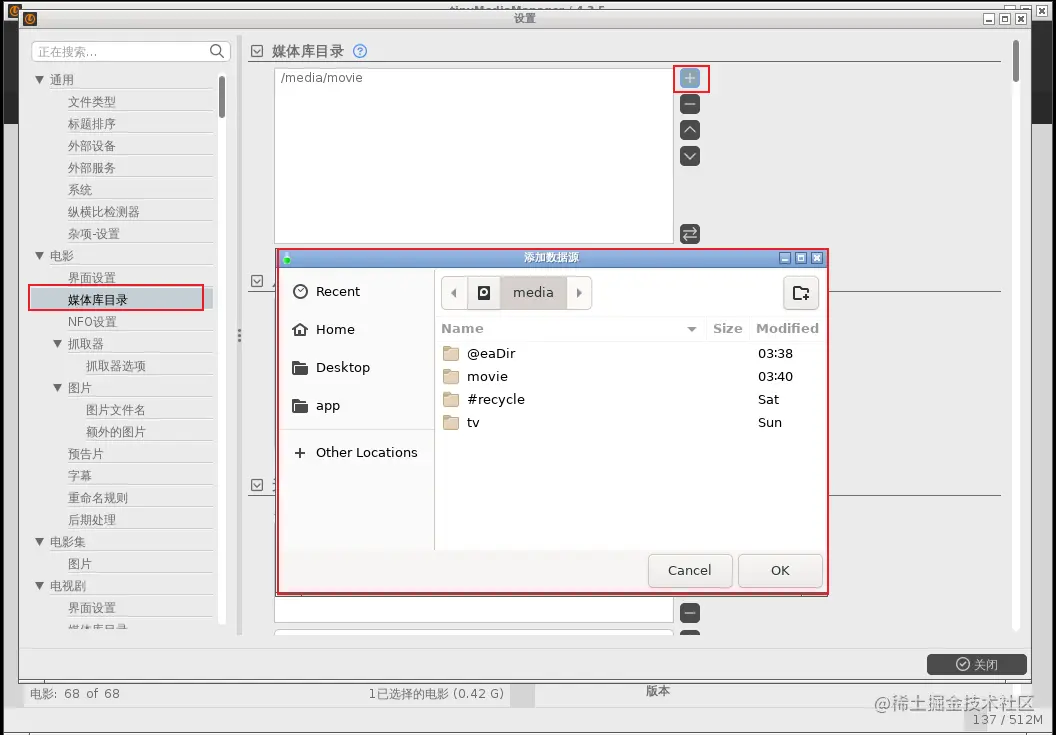1056x735 pixels.
Task: Go forward with the path right arrow
Action: pos(579,293)
